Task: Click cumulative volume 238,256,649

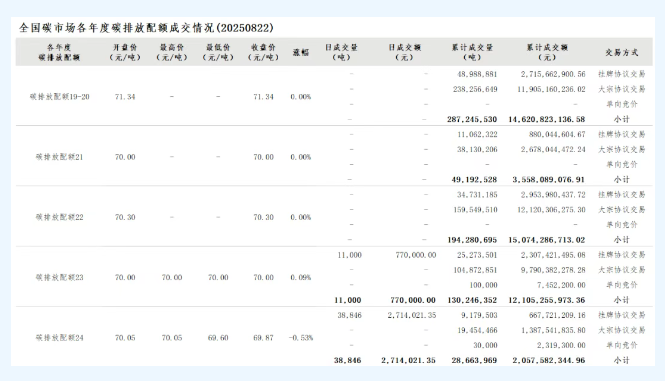Action: tap(475, 89)
